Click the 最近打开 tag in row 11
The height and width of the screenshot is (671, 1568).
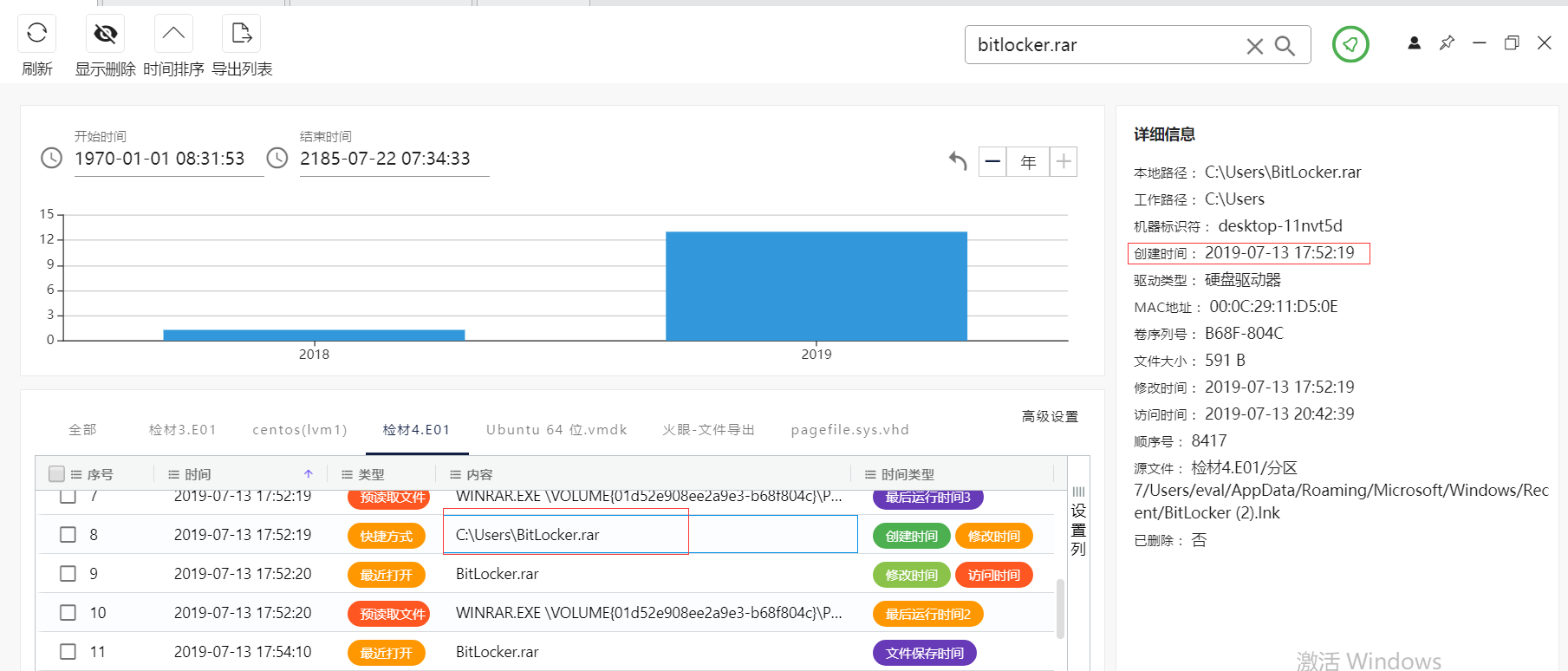coord(387,653)
